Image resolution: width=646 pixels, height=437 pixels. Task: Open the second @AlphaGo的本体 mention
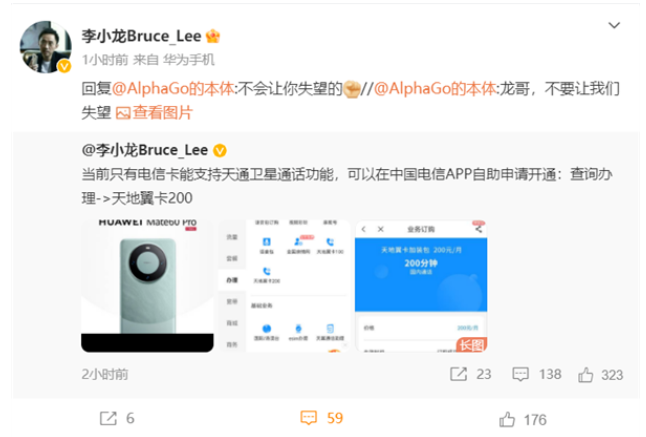click(435, 89)
